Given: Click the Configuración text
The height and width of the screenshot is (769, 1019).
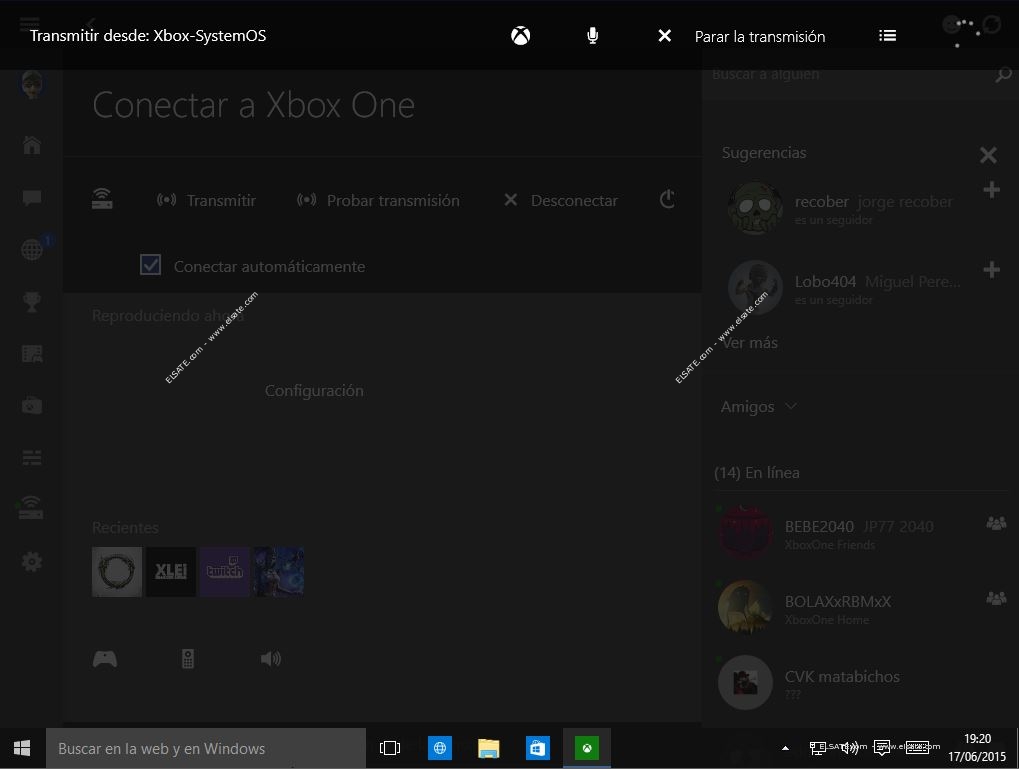Looking at the screenshot, I should click(x=314, y=391).
